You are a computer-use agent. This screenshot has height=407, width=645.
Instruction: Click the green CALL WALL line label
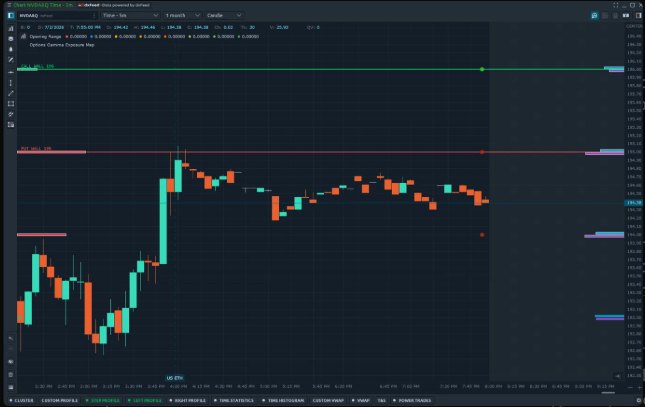(37, 66)
